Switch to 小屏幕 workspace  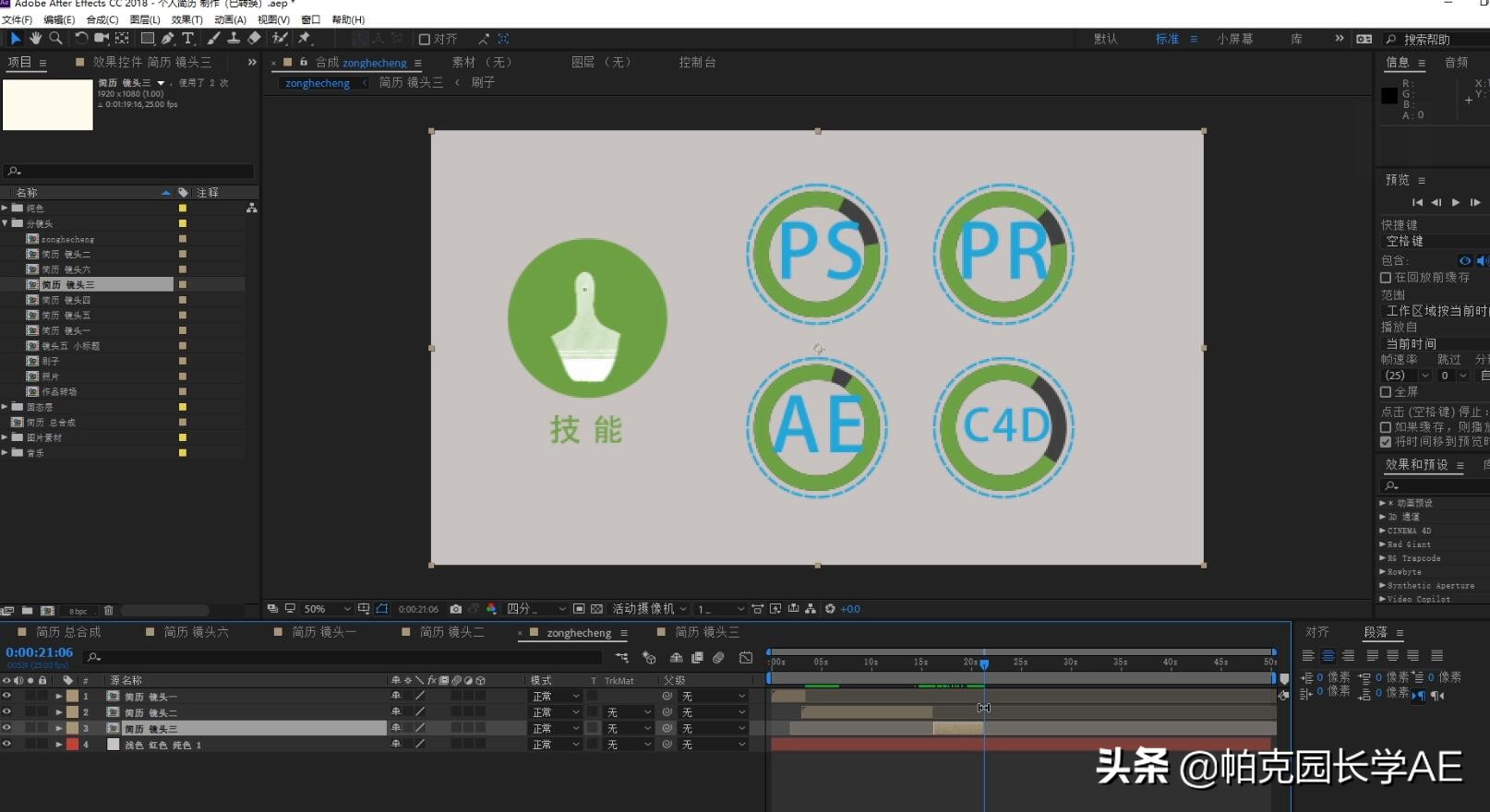[1234, 39]
